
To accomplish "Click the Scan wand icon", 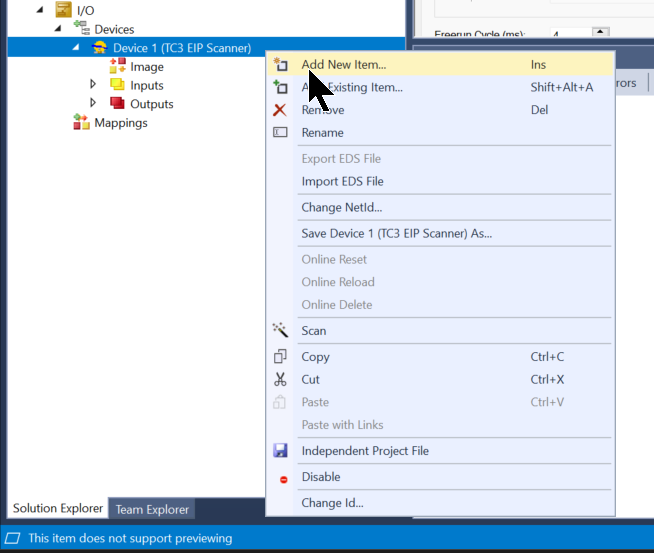I will point(281,331).
